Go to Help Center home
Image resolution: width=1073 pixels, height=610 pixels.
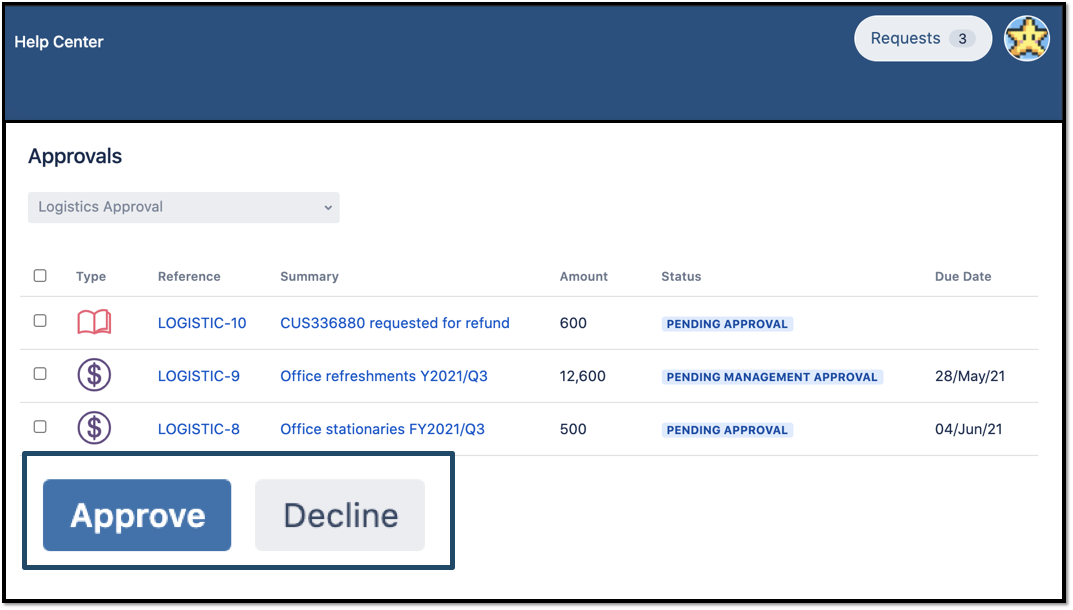point(59,42)
